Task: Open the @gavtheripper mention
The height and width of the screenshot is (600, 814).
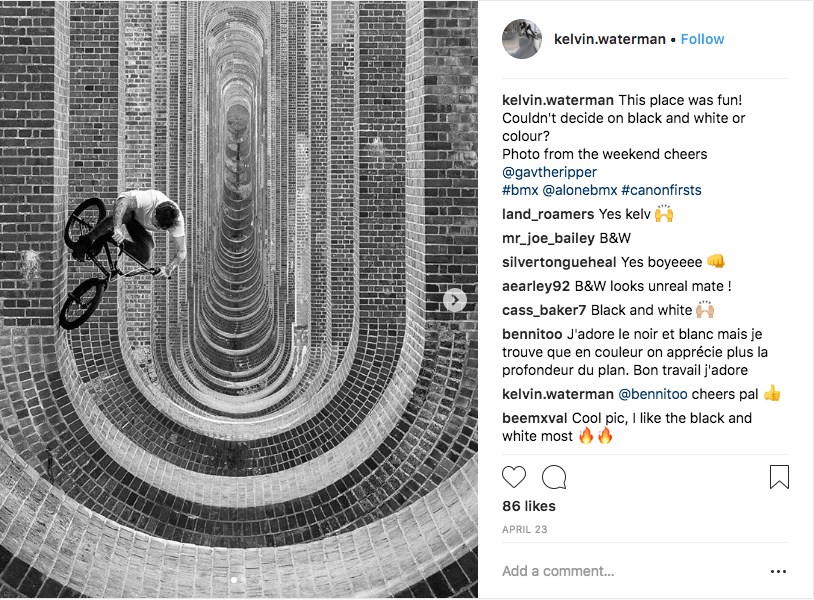Action: tap(549, 172)
